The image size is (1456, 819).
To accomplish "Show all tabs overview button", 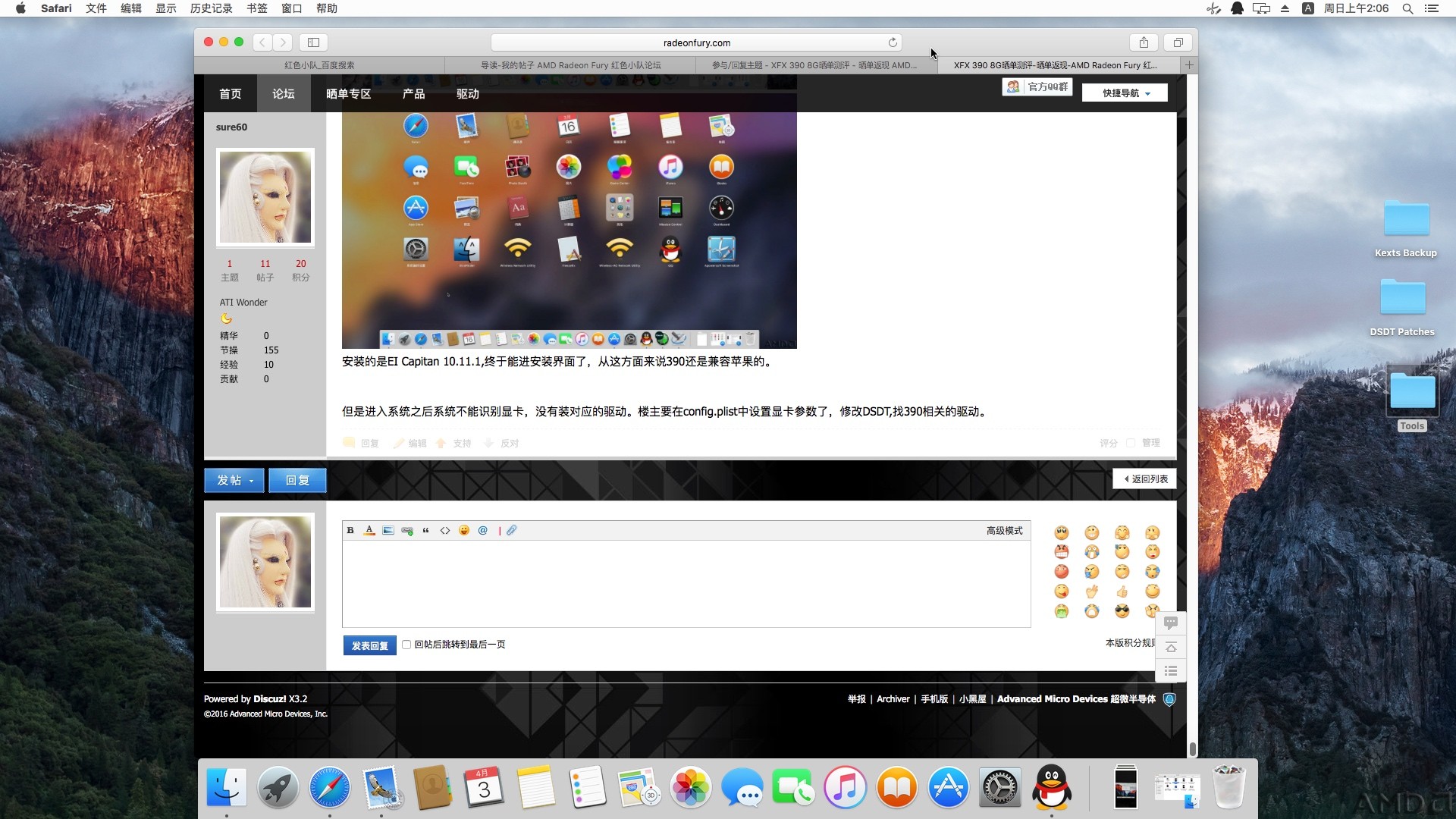I will 1178,42.
